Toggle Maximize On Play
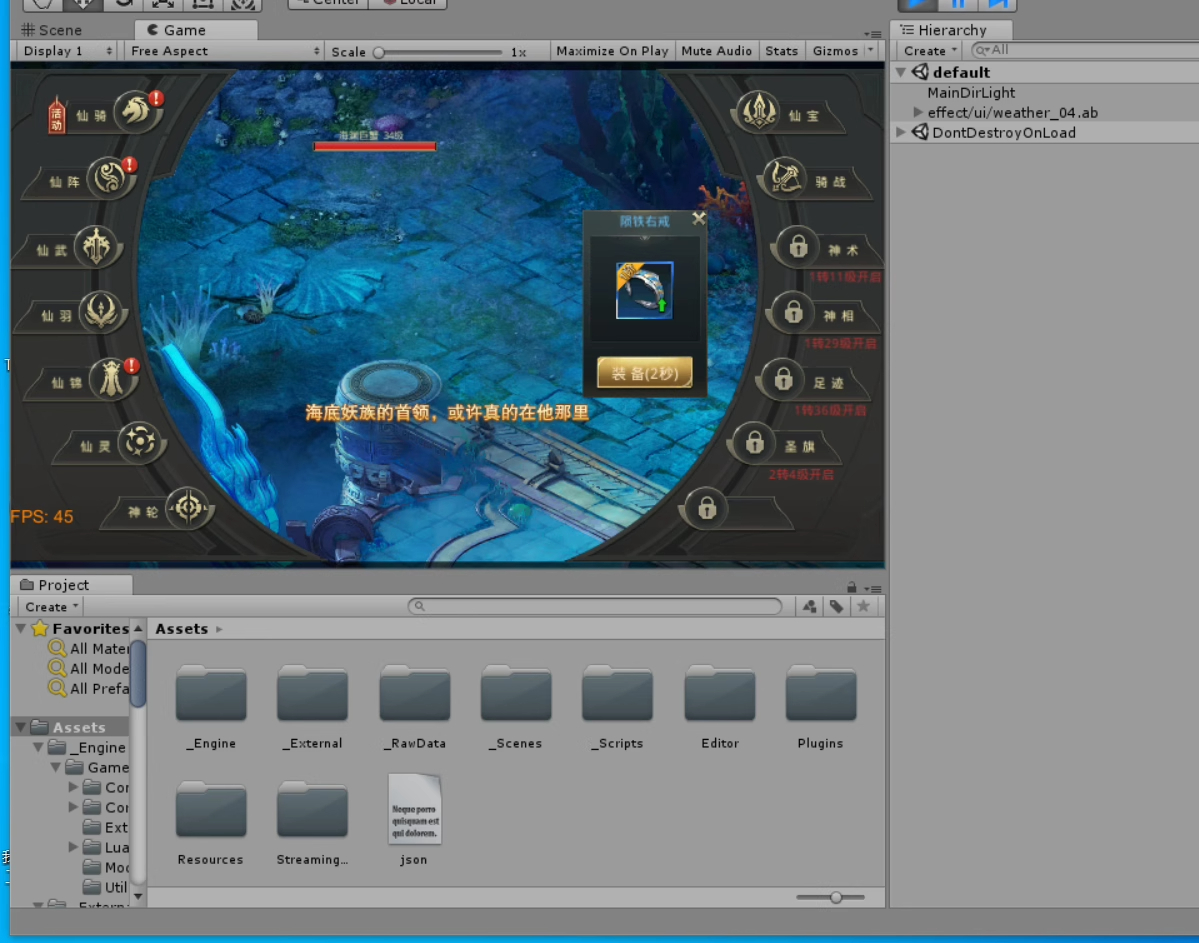Viewport: 1199px width, 943px height. point(612,51)
